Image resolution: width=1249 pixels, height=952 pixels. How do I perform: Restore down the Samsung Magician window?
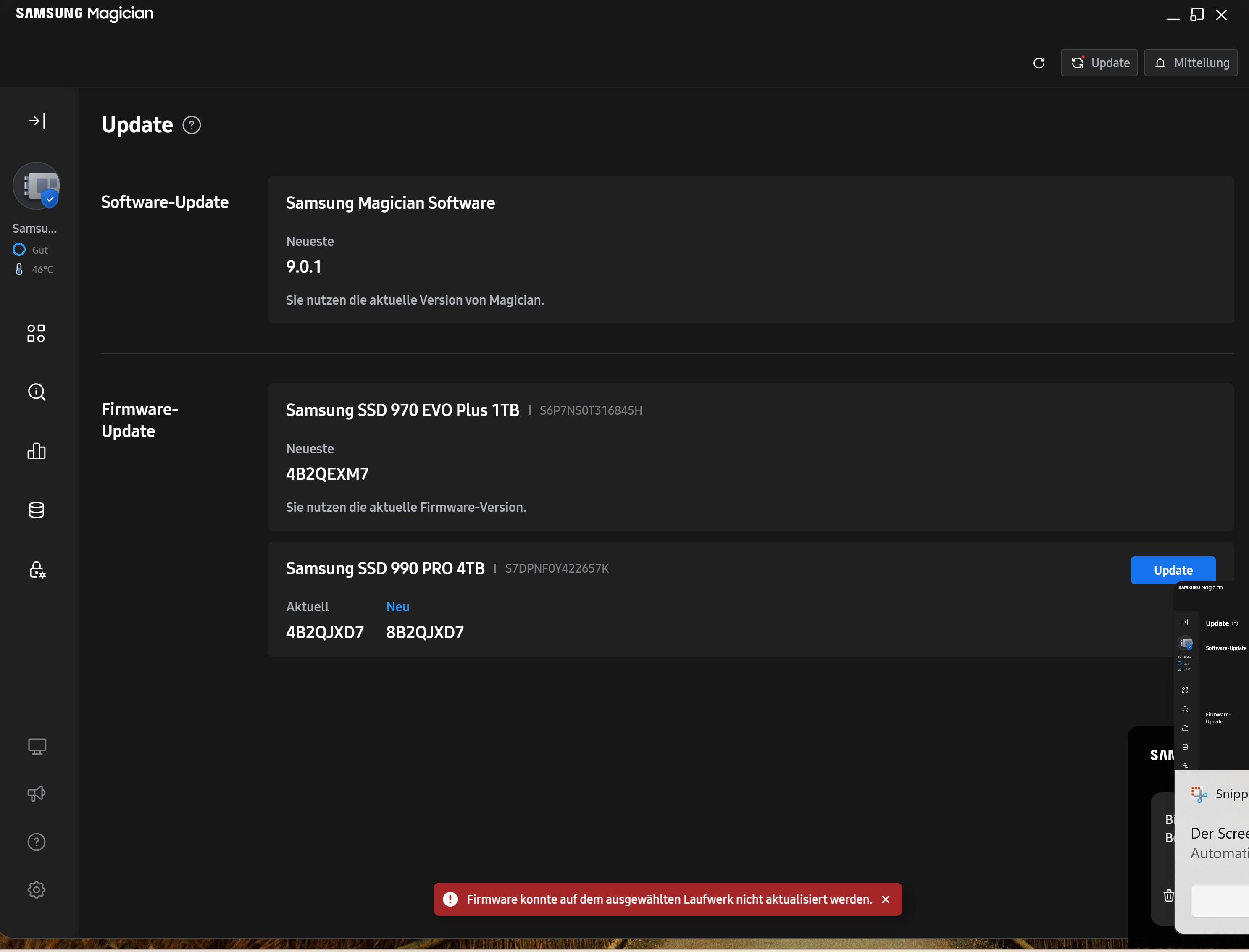click(x=1197, y=15)
